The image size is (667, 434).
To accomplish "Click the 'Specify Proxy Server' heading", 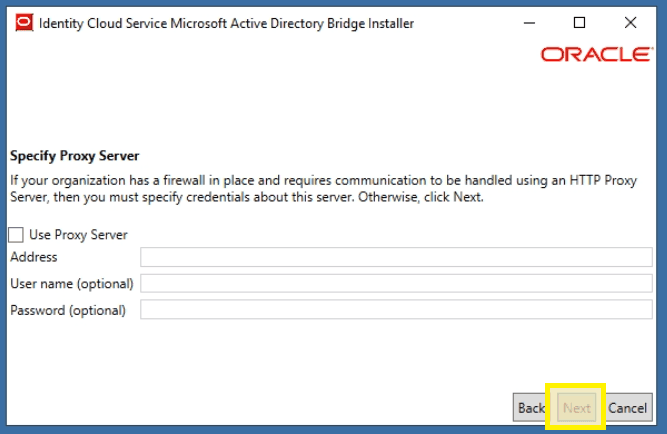I will (74, 156).
